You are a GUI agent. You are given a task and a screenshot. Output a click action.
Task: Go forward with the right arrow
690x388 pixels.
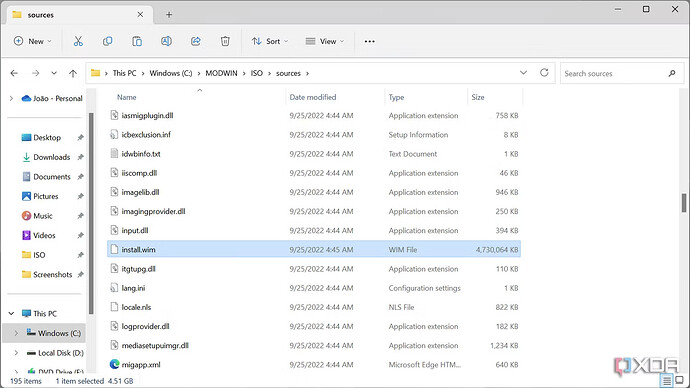pos(35,73)
